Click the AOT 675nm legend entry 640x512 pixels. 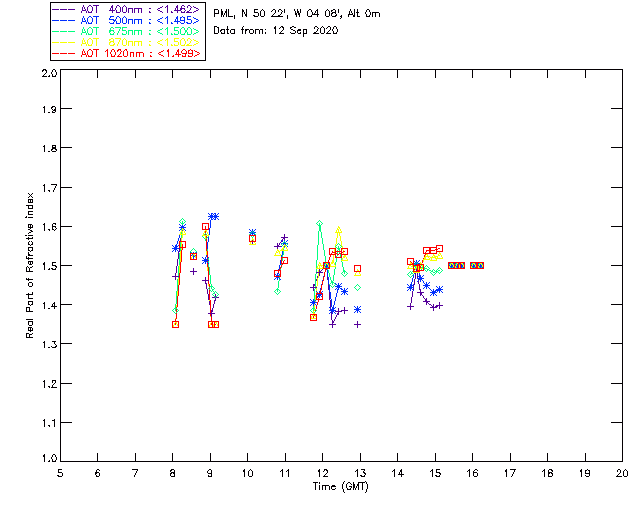pos(126,31)
